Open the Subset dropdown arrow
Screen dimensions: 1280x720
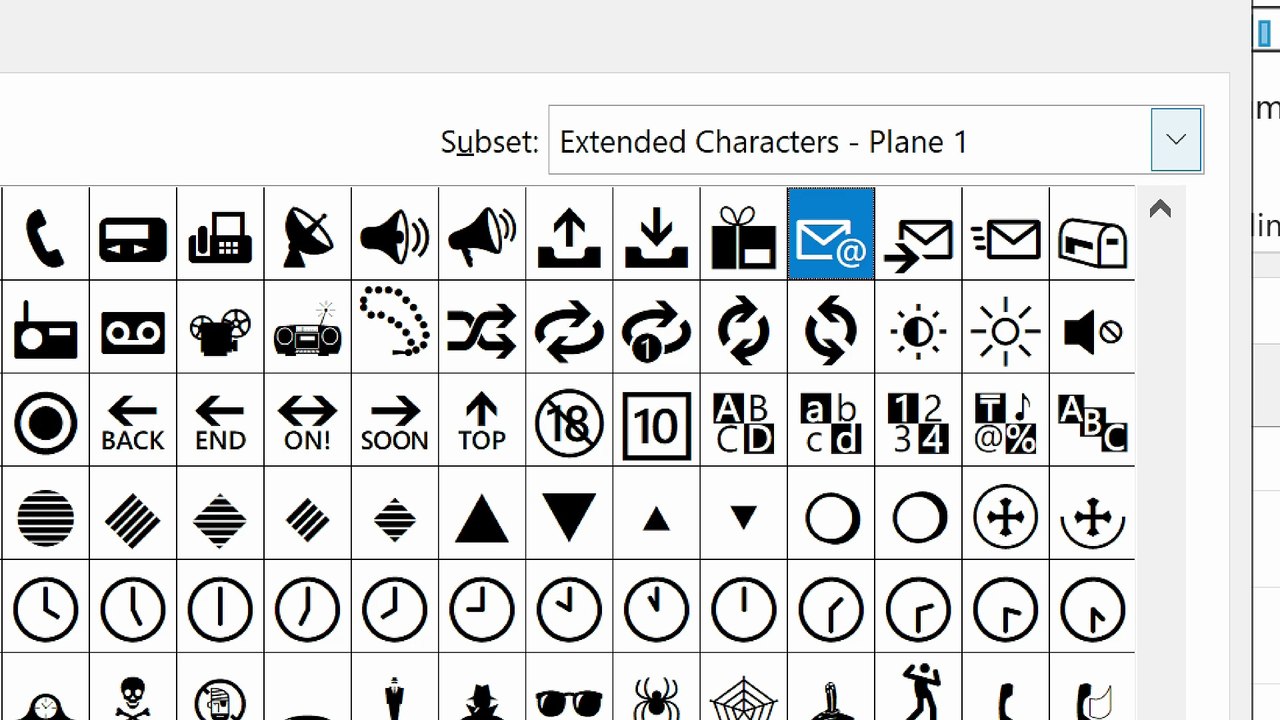point(1176,140)
